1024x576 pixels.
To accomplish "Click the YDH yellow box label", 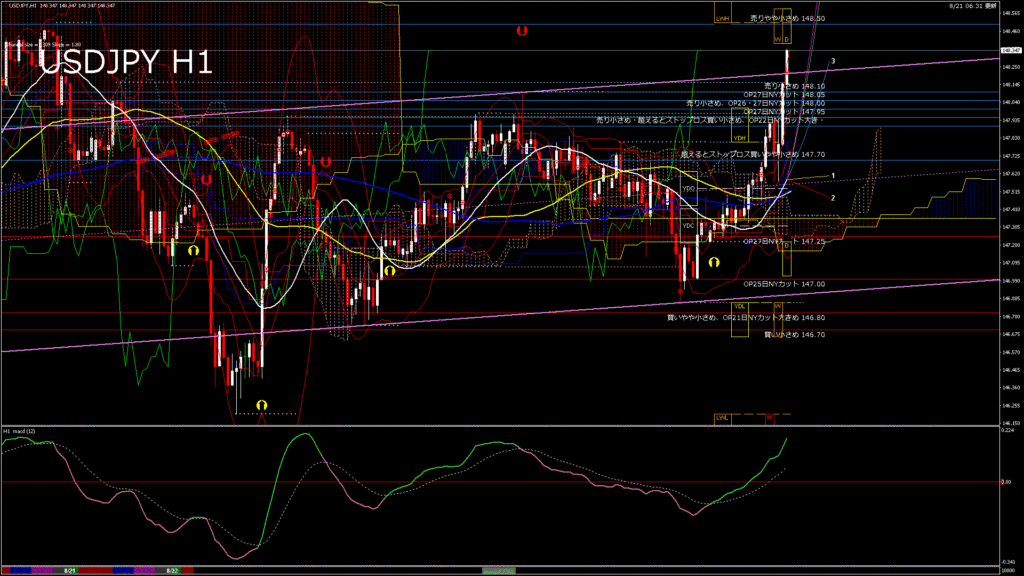I will [x=740, y=138].
